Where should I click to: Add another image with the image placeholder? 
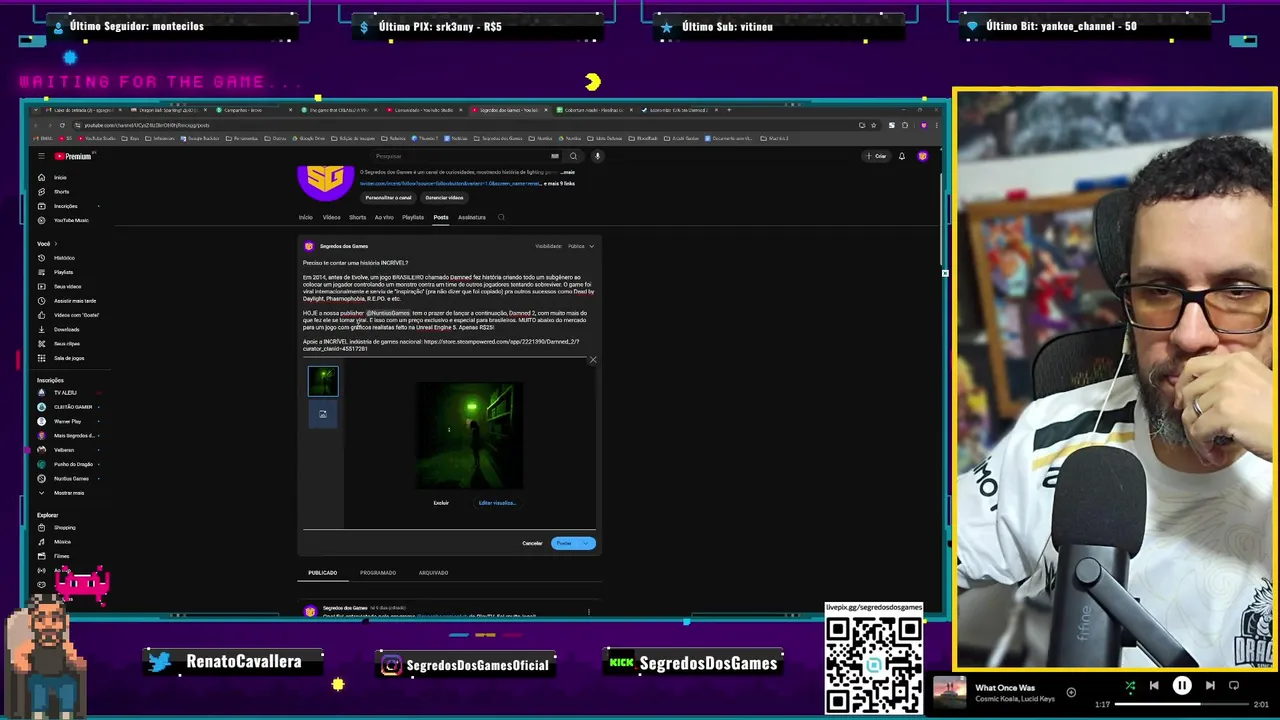pyautogui.click(x=323, y=414)
